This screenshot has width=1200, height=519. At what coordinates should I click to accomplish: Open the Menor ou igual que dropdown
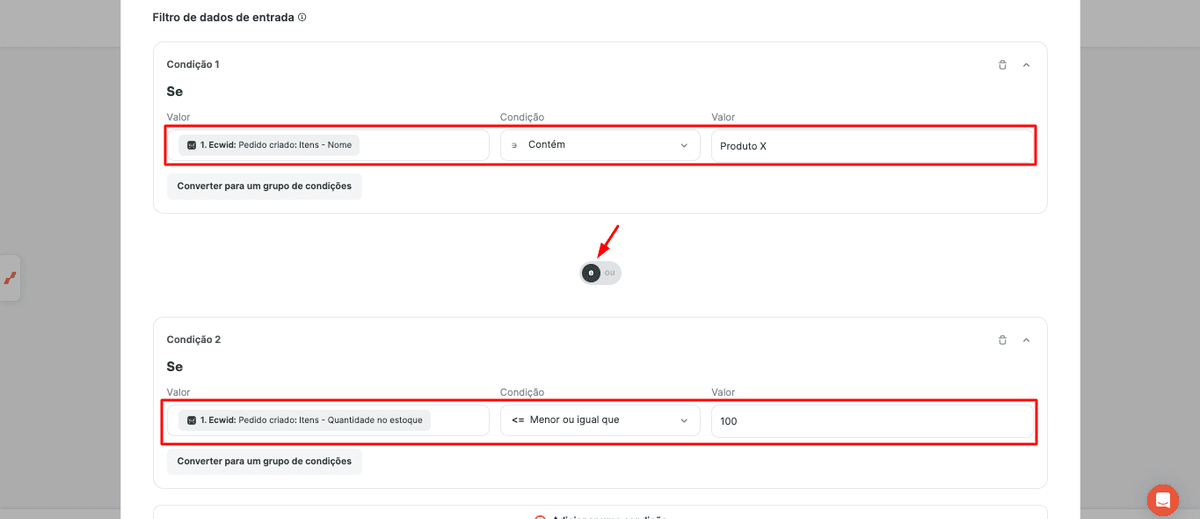[600, 420]
